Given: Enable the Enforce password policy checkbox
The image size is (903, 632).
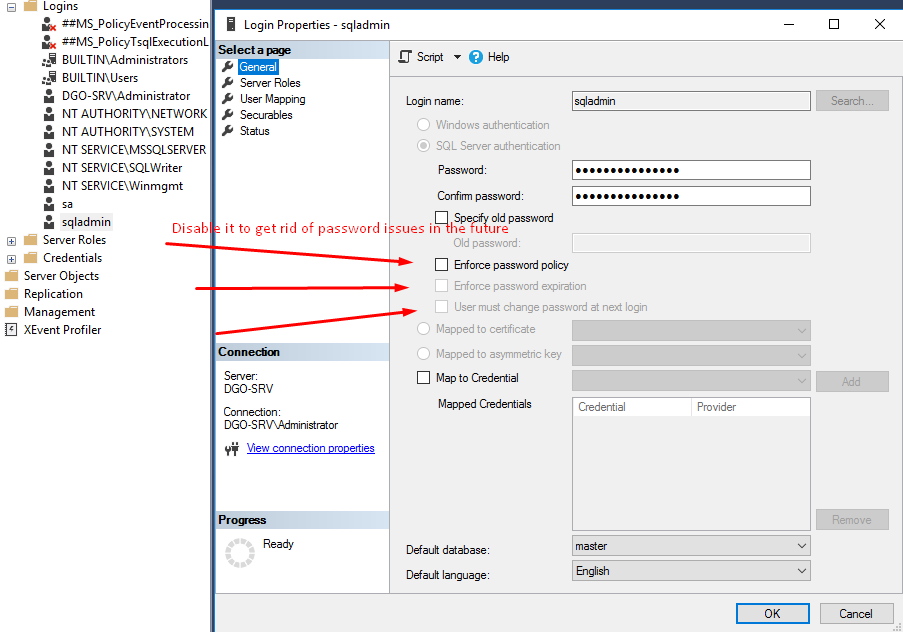Looking at the screenshot, I should click(440, 264).
